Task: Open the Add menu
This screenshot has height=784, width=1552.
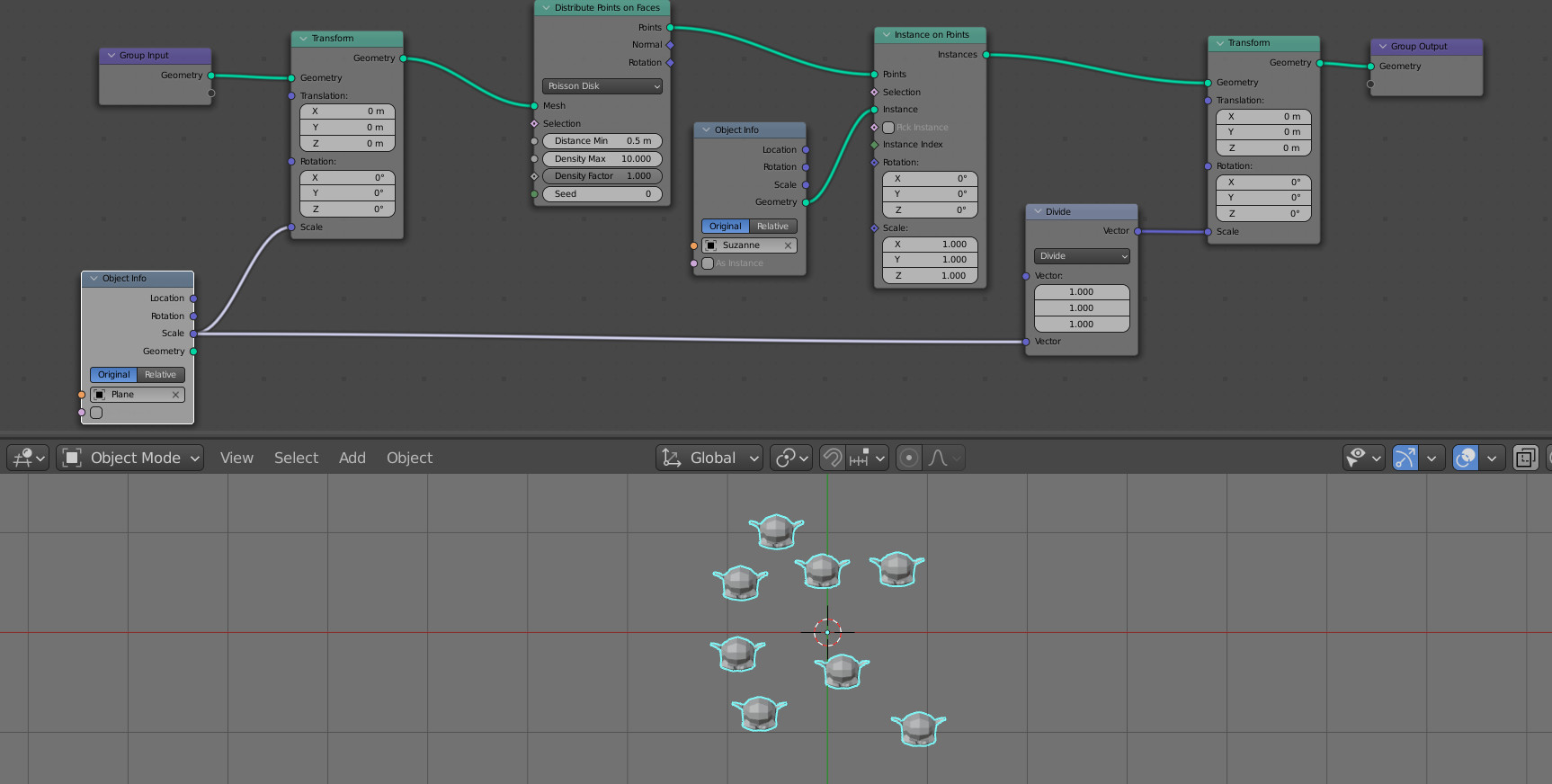Action: (352, 458)
